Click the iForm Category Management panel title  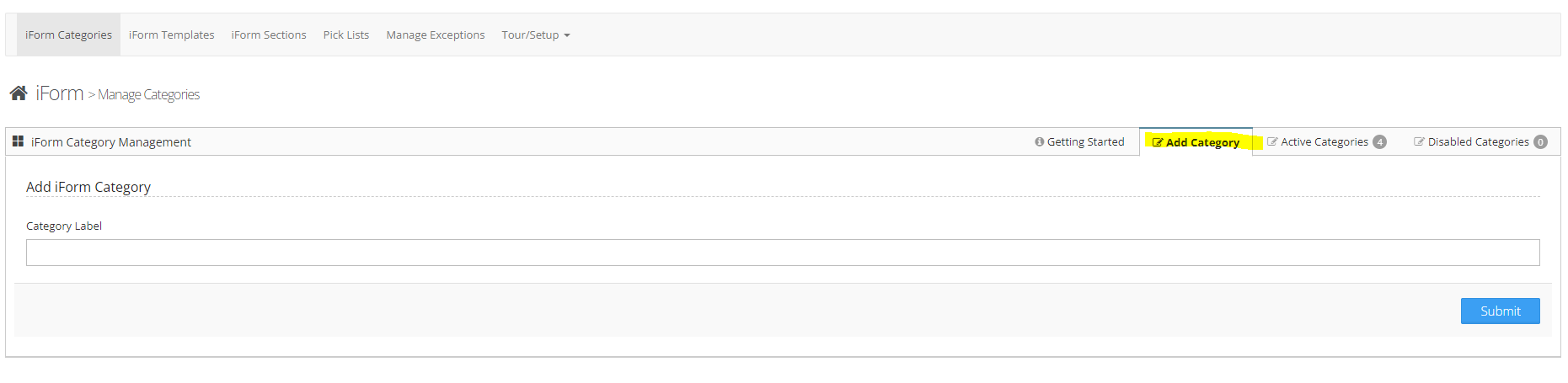(111, 142)
